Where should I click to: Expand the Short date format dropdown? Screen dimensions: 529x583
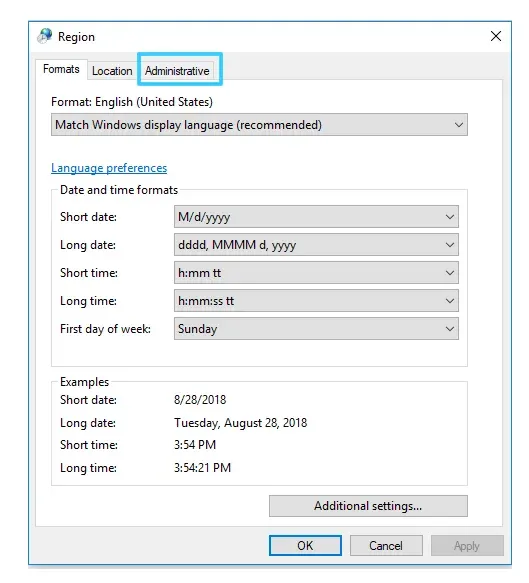tap(316, 216)
